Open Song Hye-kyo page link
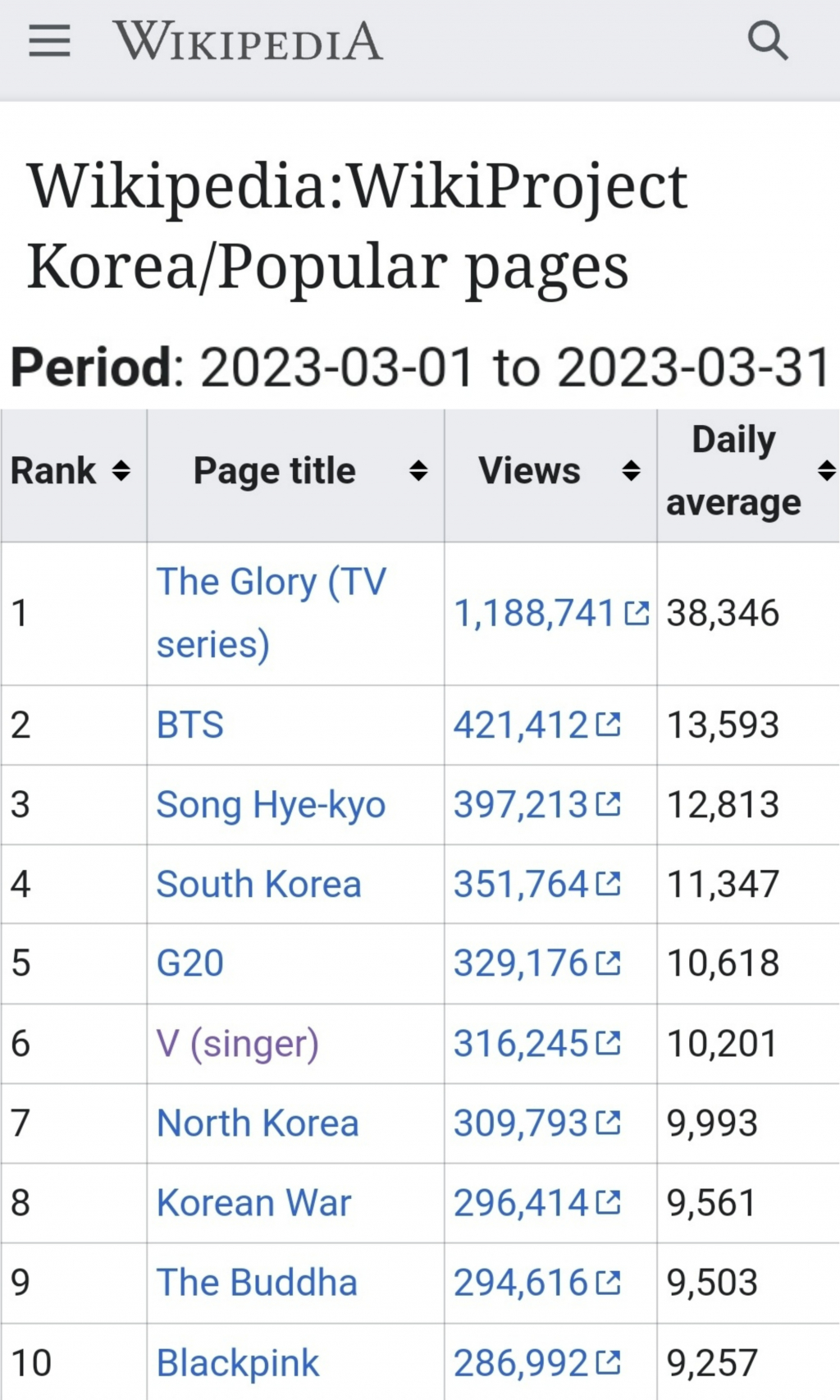Viewport: 840px width, 1400px height. point(271,805)
